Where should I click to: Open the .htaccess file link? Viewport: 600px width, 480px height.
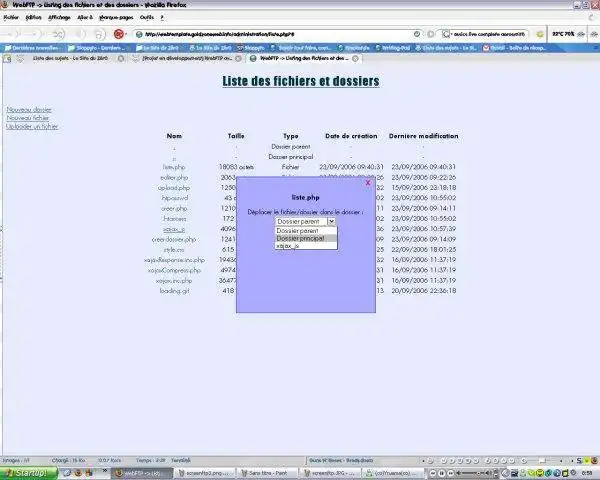(x=174, y=219)
